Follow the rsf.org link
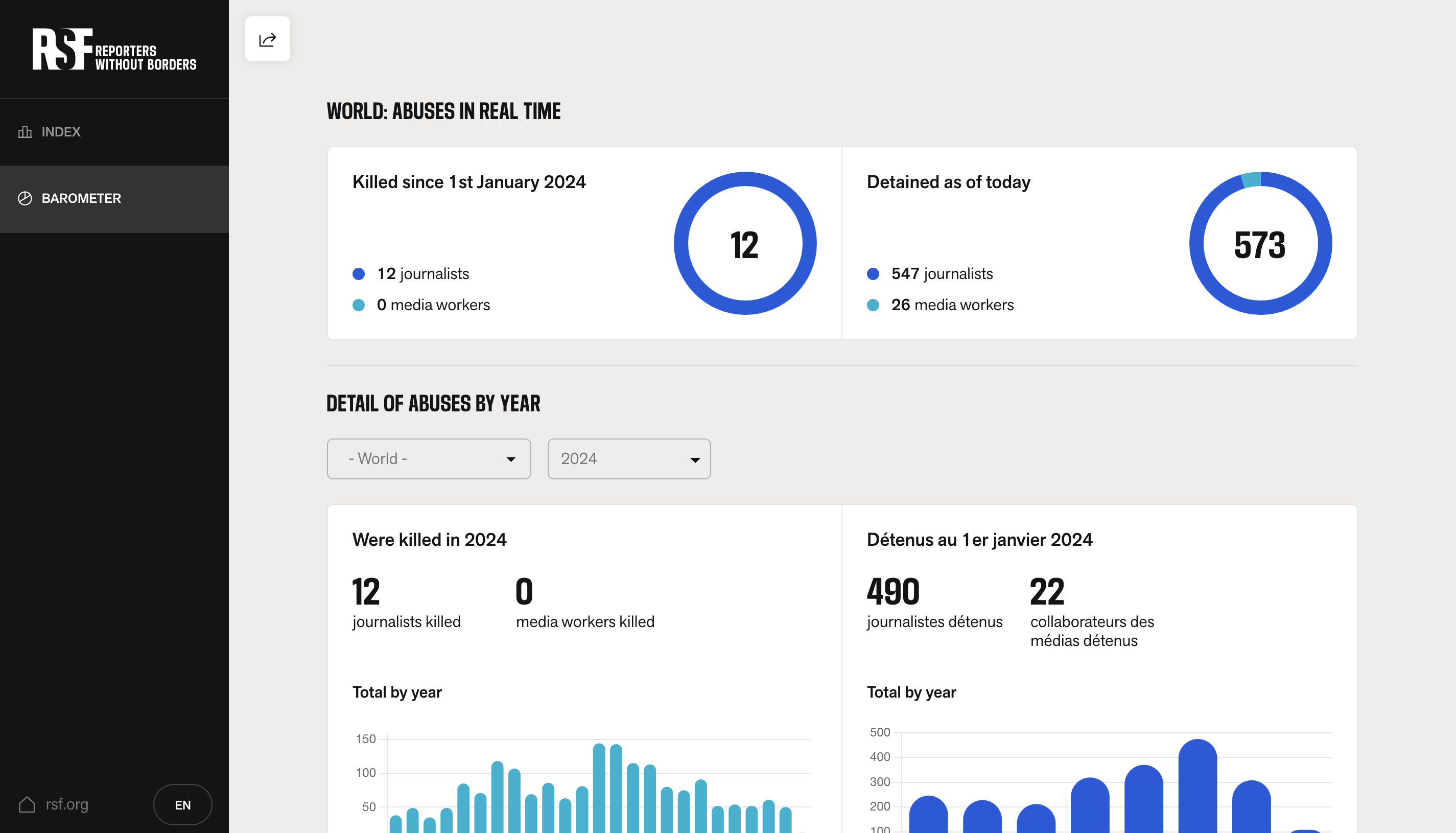This screenshot has height=833, width=1456. point(67,804)
